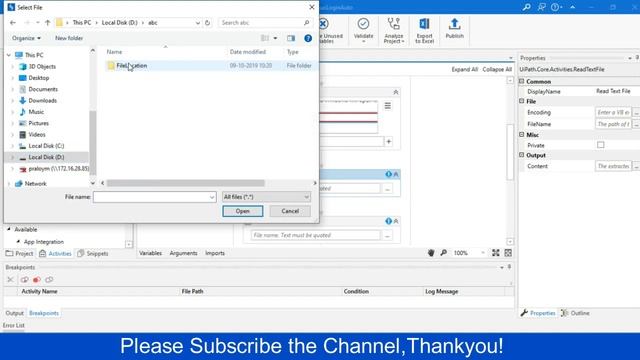Image resolution: width=640 pixels, height=360 pixels.
Task: Expand Network tree node
Action: coord(9,184)
